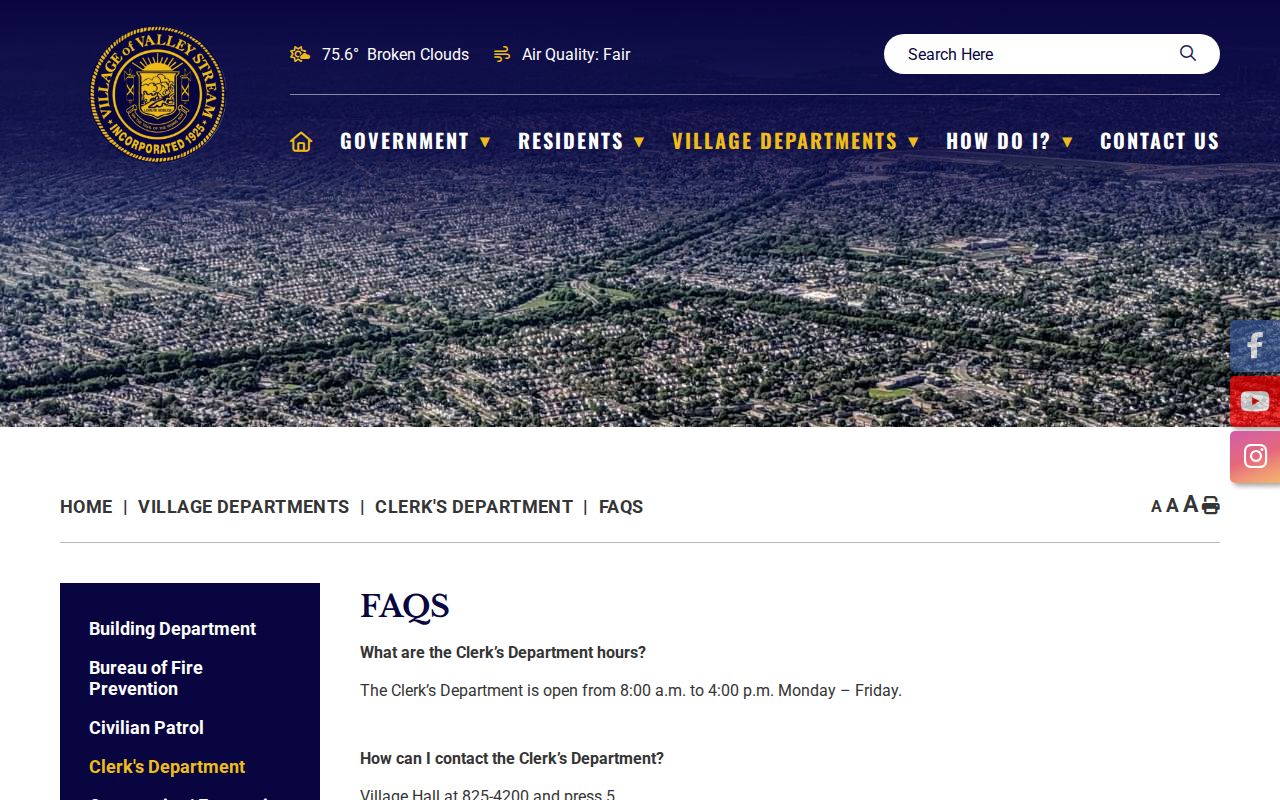Screen dimensions: 1280x800
Task: Click the 75.6° Broken Clouds weather text
Action: pyautogui.click(x=395, y=54)
